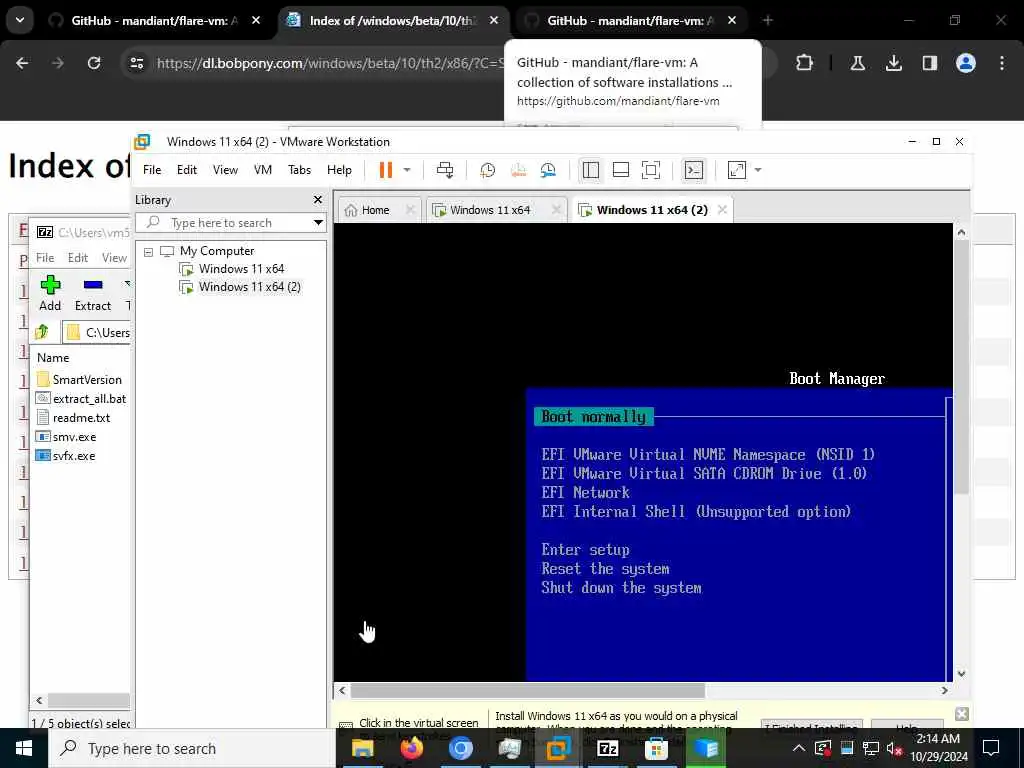Viewport: 1024px width, 768px height.
Task: Click the grayed-out revert to snapshot icon
Action: (x=518, y=170)
